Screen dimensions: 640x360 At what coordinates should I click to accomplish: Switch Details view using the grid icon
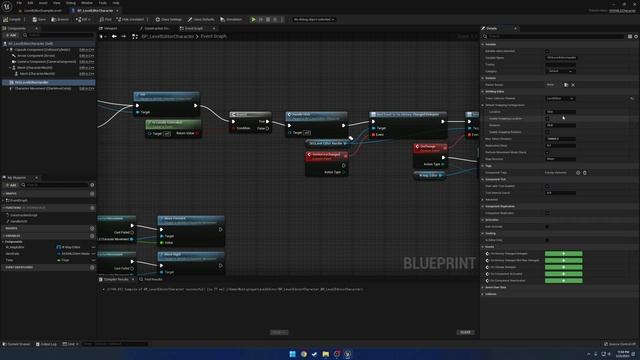pos(630,36)
